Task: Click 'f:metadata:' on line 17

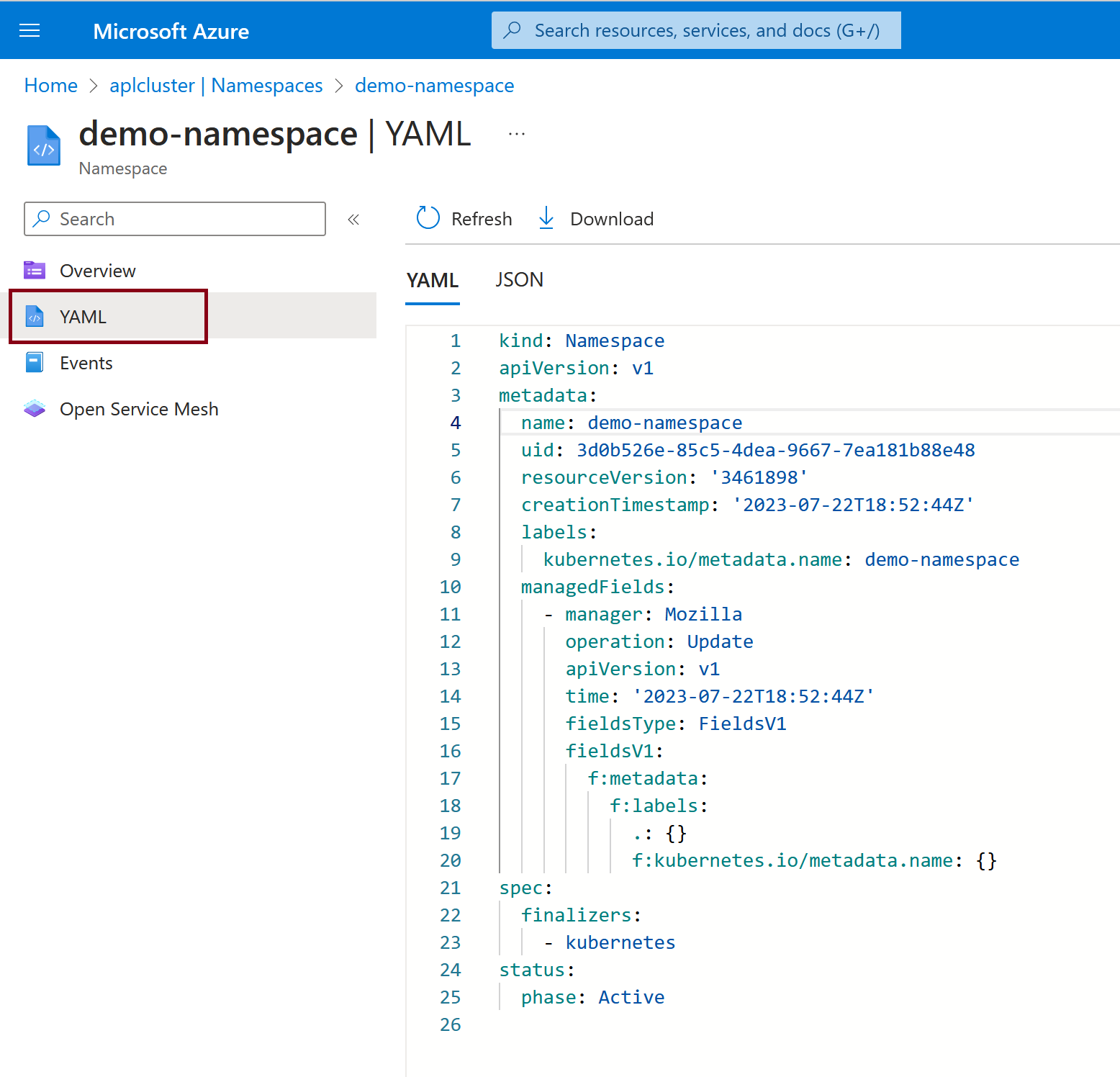Action: tap(648, 778)
